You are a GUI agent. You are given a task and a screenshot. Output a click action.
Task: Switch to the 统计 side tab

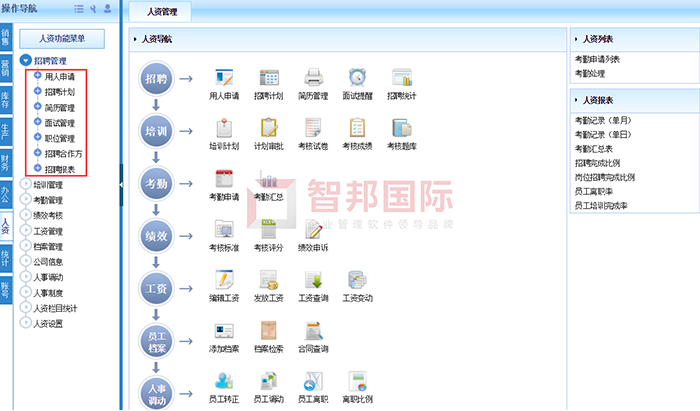6,257
